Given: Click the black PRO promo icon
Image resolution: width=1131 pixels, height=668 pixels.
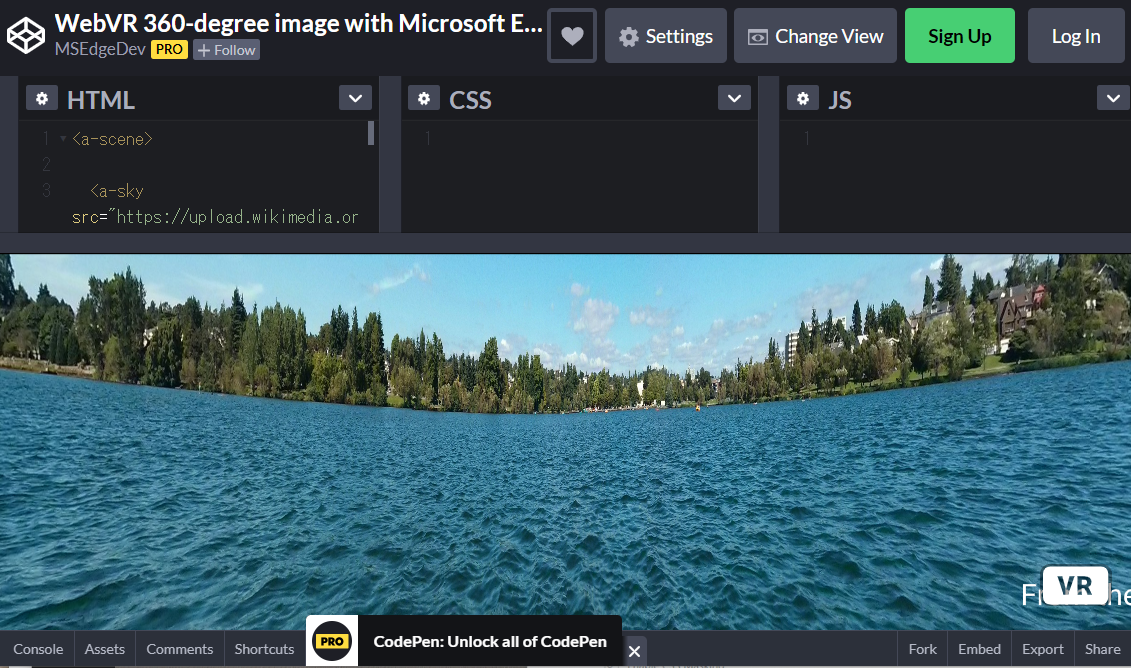Looking at the screenshot, I should [x=332, y=641].
